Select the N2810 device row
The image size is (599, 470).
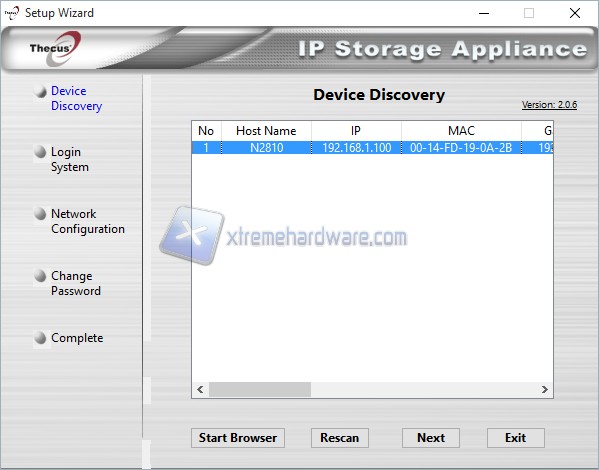[x=372, y=147]
